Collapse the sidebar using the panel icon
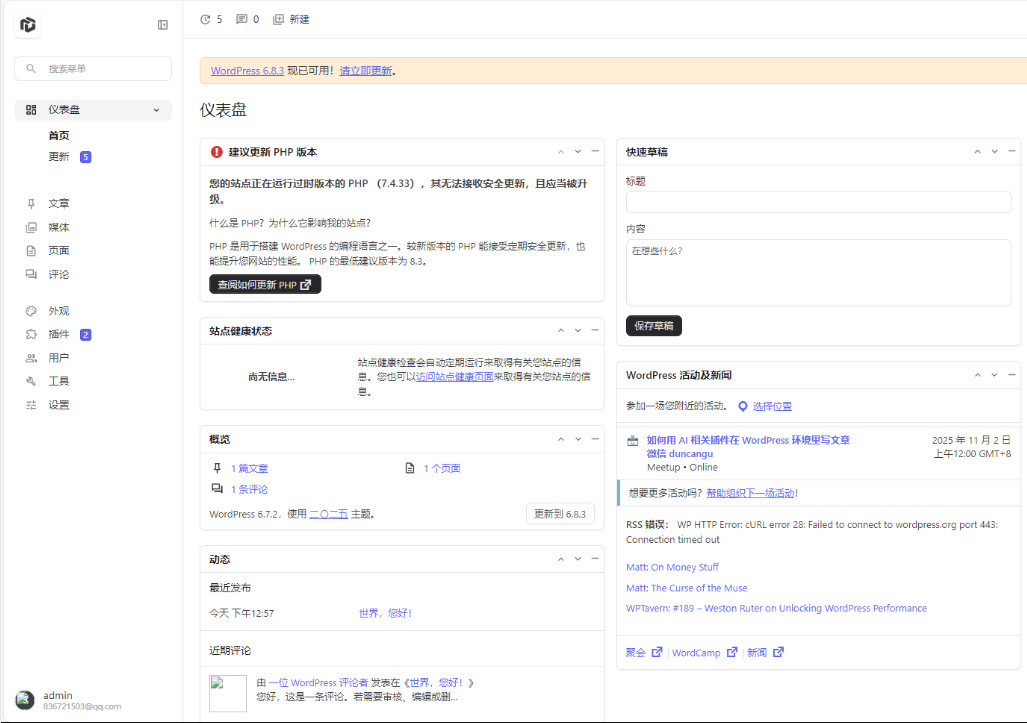The width and height of the screenshot is (1027, 723). click(x=162, y=24)
